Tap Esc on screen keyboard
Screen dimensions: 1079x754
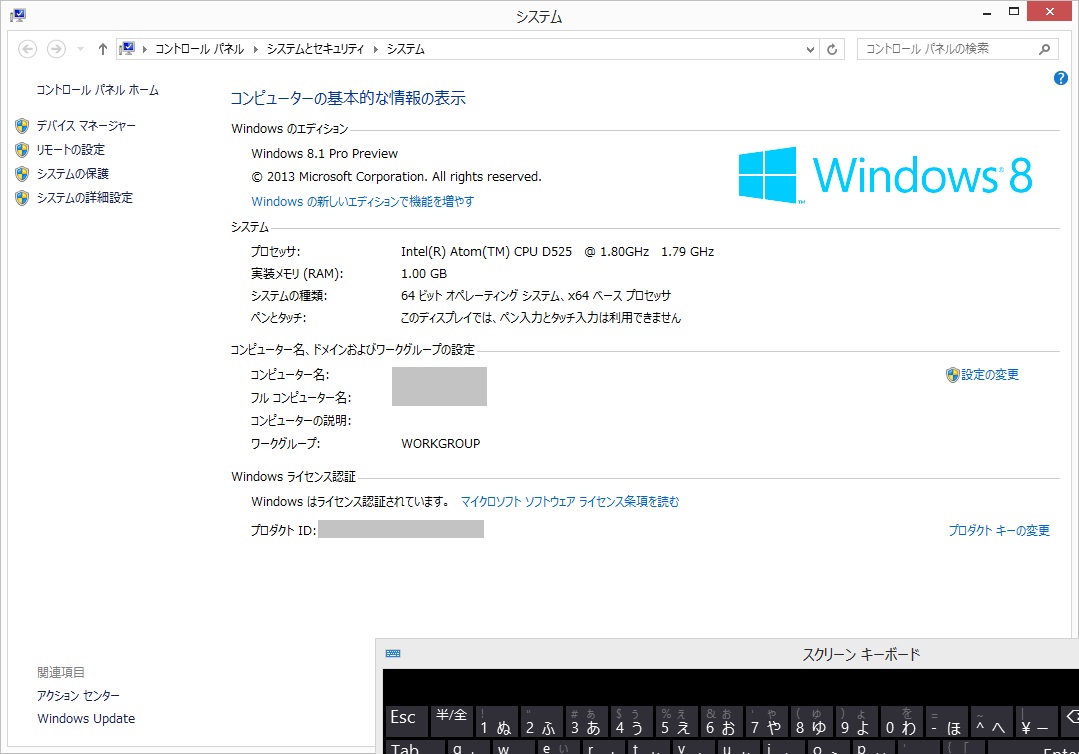click(407, 721)
